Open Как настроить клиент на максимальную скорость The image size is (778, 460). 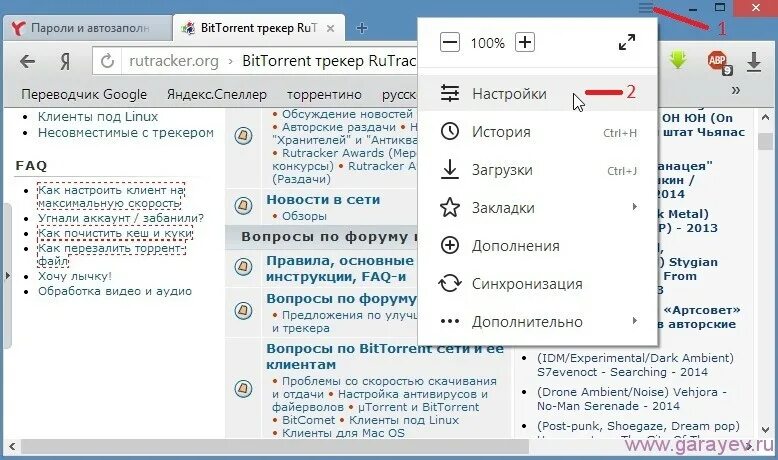111,197
